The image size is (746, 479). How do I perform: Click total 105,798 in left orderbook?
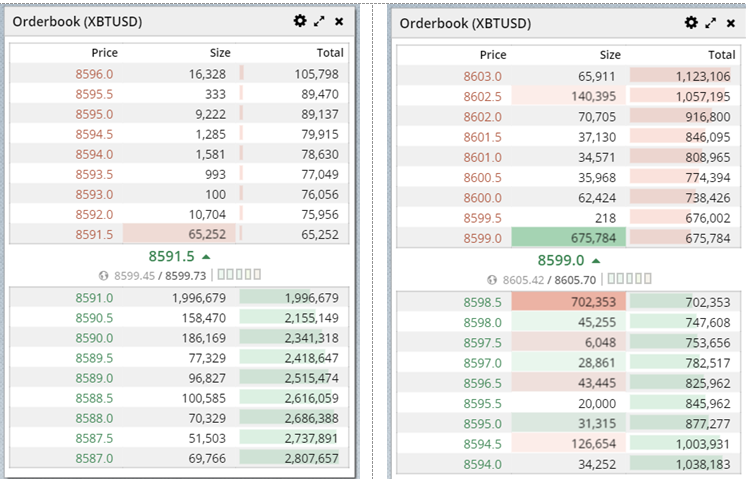316,74
